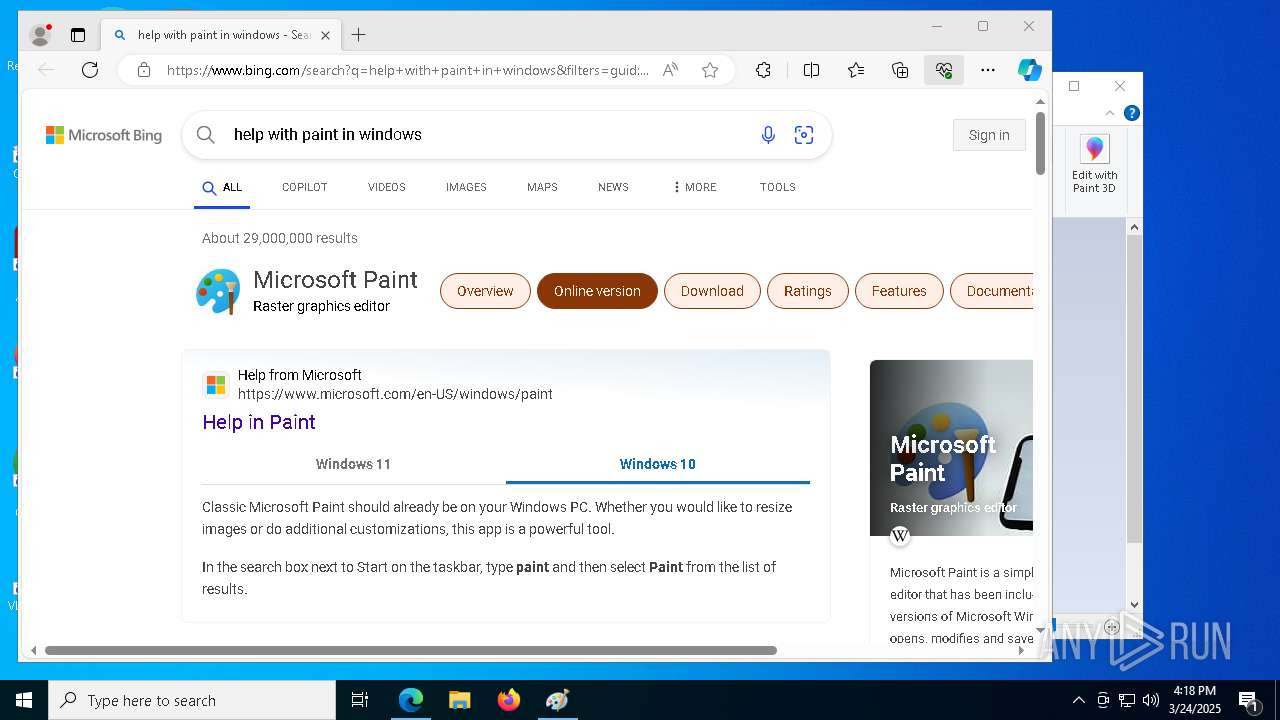The image size is (1280, 720).
Task: Open Read aloud in address bar
Action: (671, 70)
